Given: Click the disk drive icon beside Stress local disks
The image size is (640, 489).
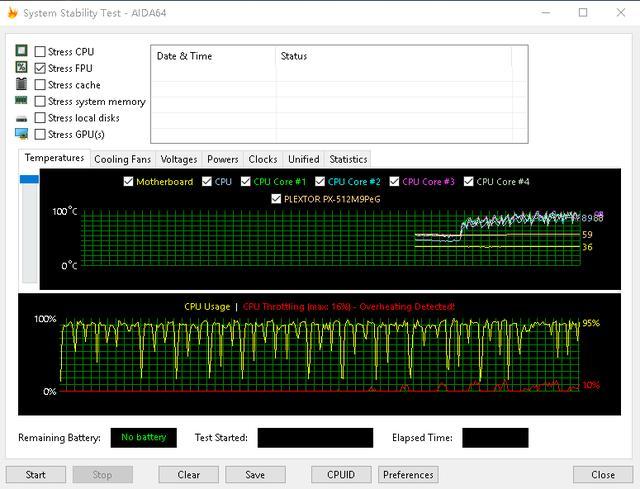Looking at the screenshot, I should (21, 119).
